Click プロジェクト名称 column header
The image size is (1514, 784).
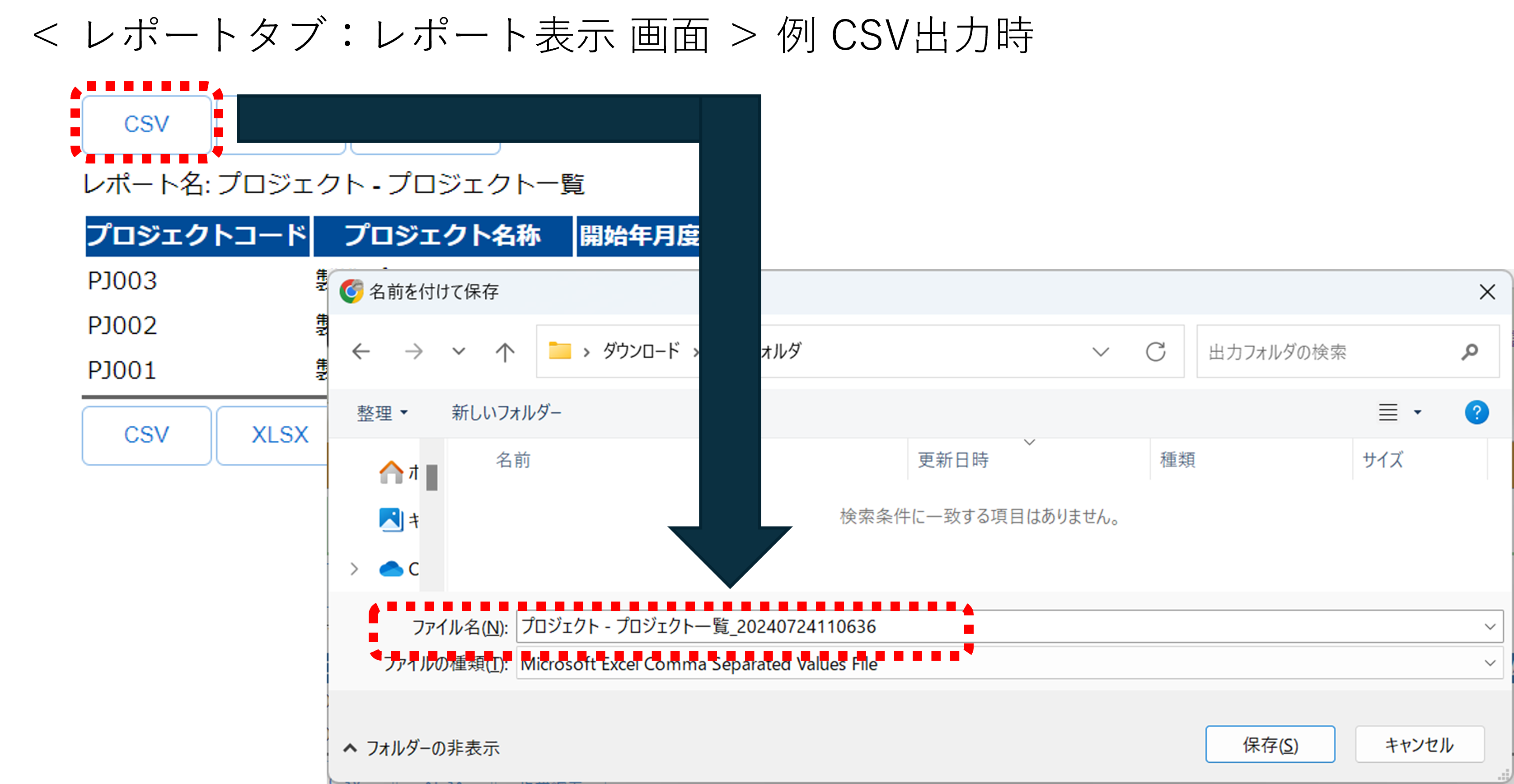[x=443, y=236]
